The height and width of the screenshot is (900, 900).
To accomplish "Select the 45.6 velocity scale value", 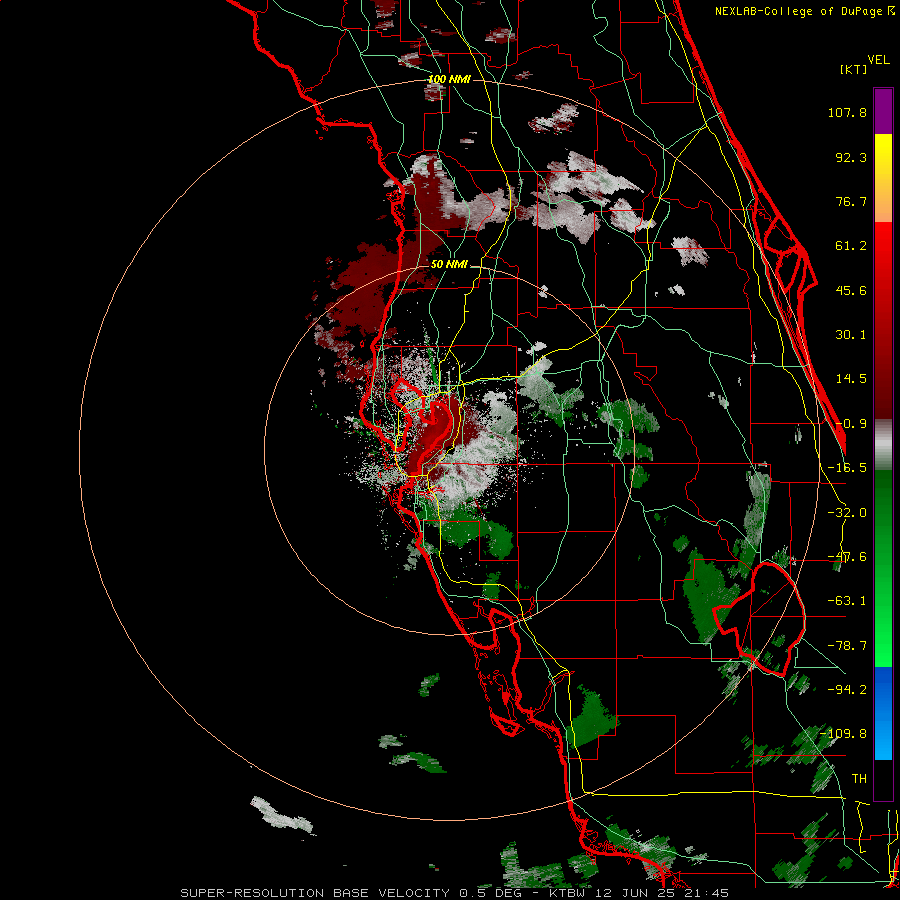I will [x=851, y=290].
